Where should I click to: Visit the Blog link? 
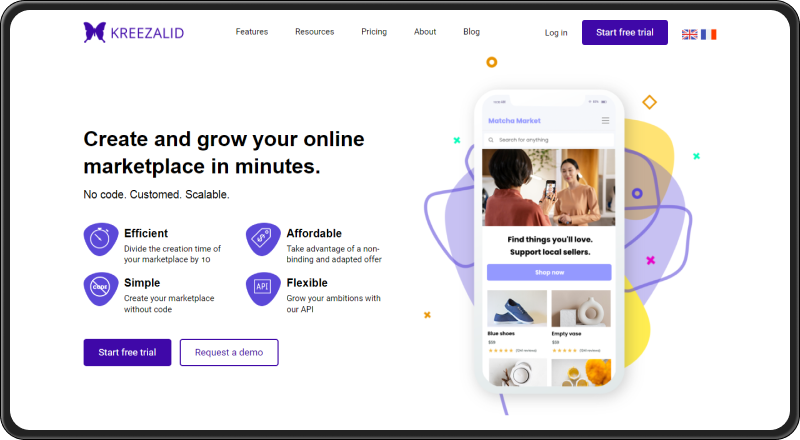click(471, 32)
